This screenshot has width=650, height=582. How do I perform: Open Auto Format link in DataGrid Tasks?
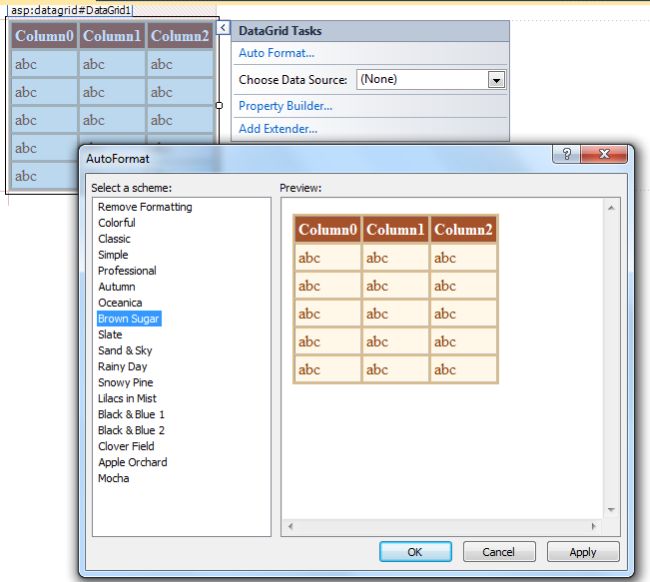click(x=276, y=53)
